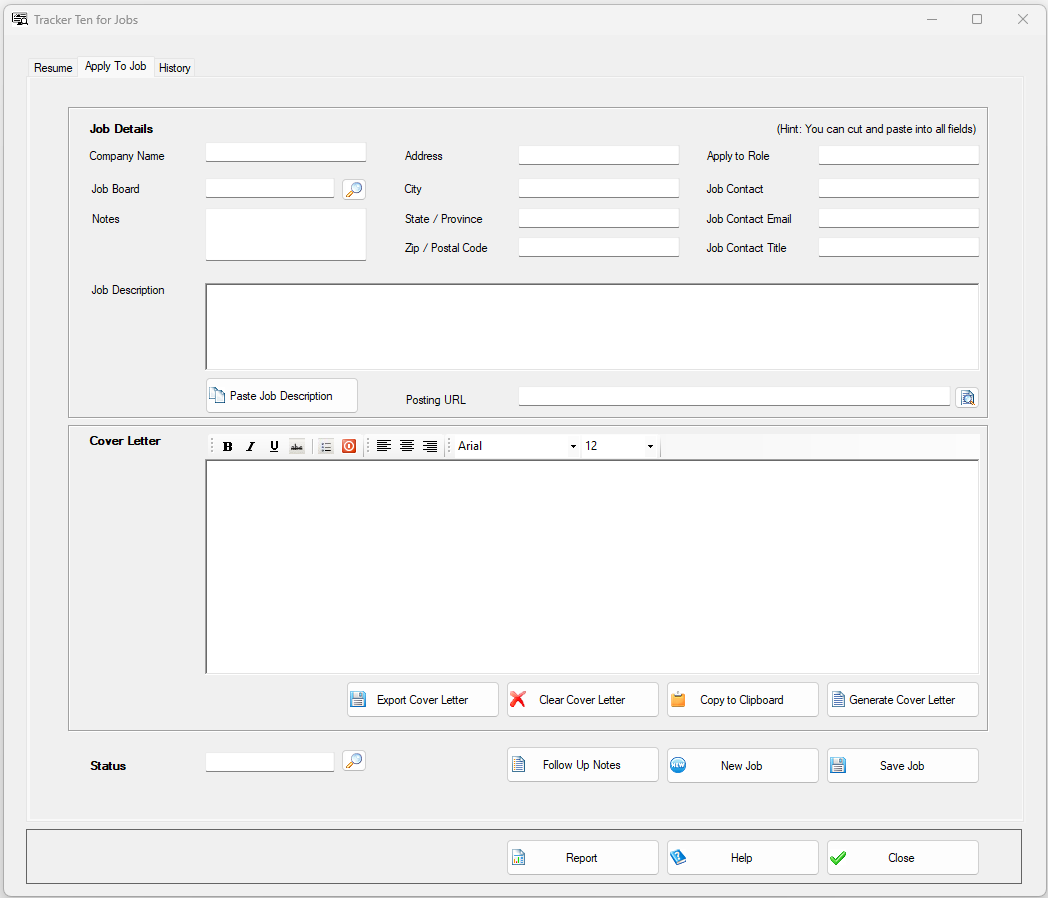Toggle underline formatting in cover letter toolbar
Image resolution: width=1048 pixels, height=898 pixels.
point(274,446)
